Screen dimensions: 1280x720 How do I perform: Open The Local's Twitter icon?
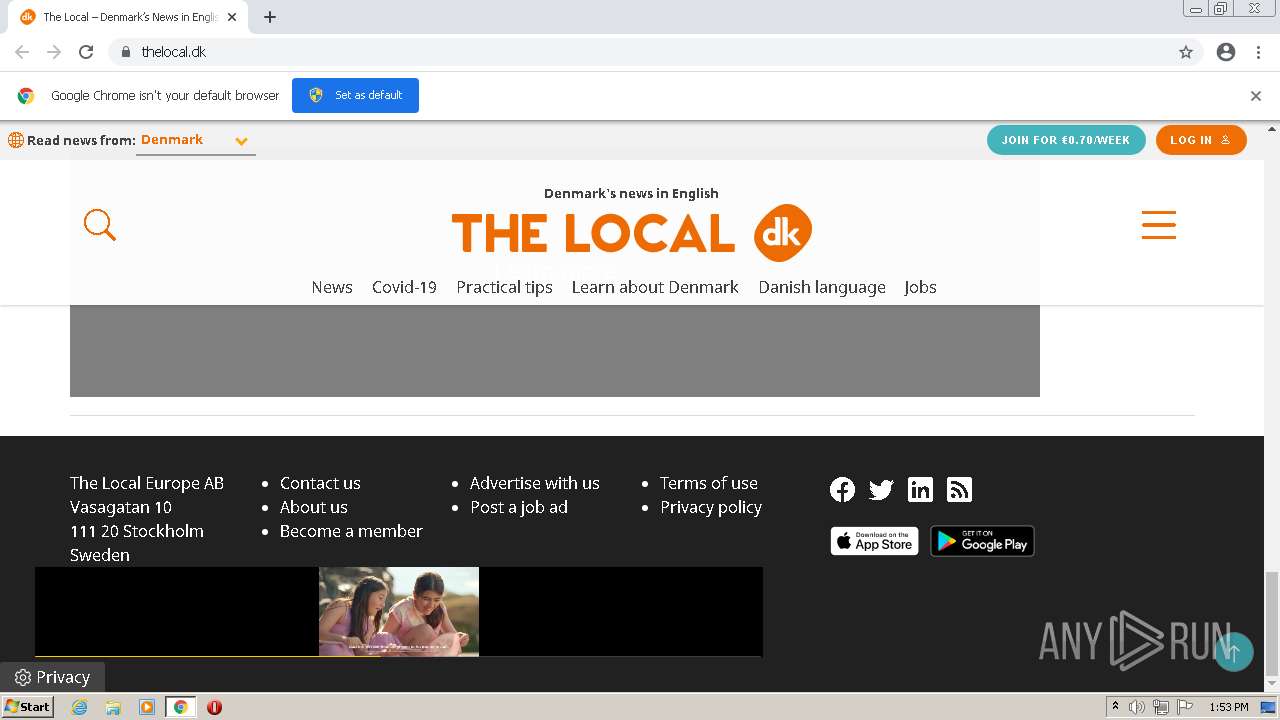[881, 489]
